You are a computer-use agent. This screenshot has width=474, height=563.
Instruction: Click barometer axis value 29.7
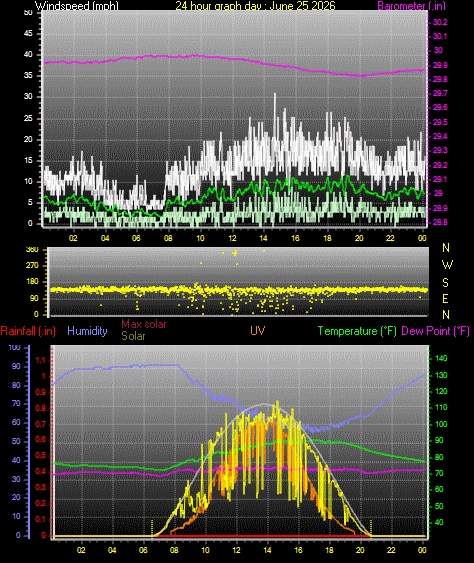click(x=440, y=93)
